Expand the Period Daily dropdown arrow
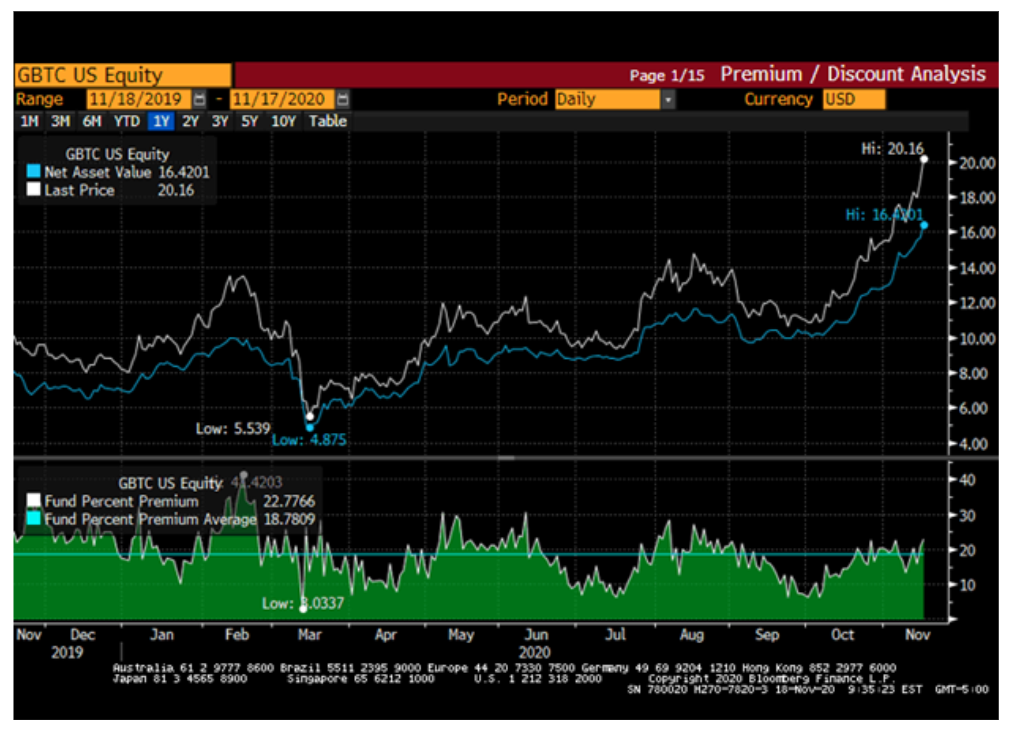The height and width of the screenshot is (738, 1012). coord(668,99)
